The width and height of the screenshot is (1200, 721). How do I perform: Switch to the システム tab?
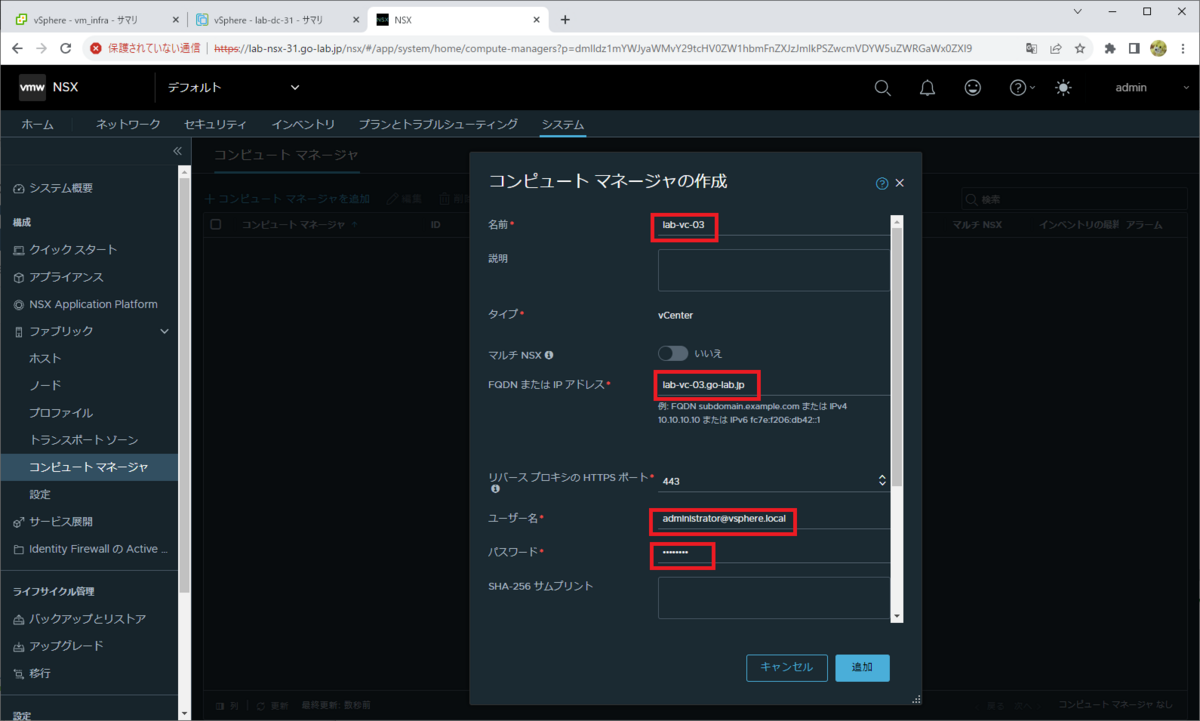click(563, 124)
